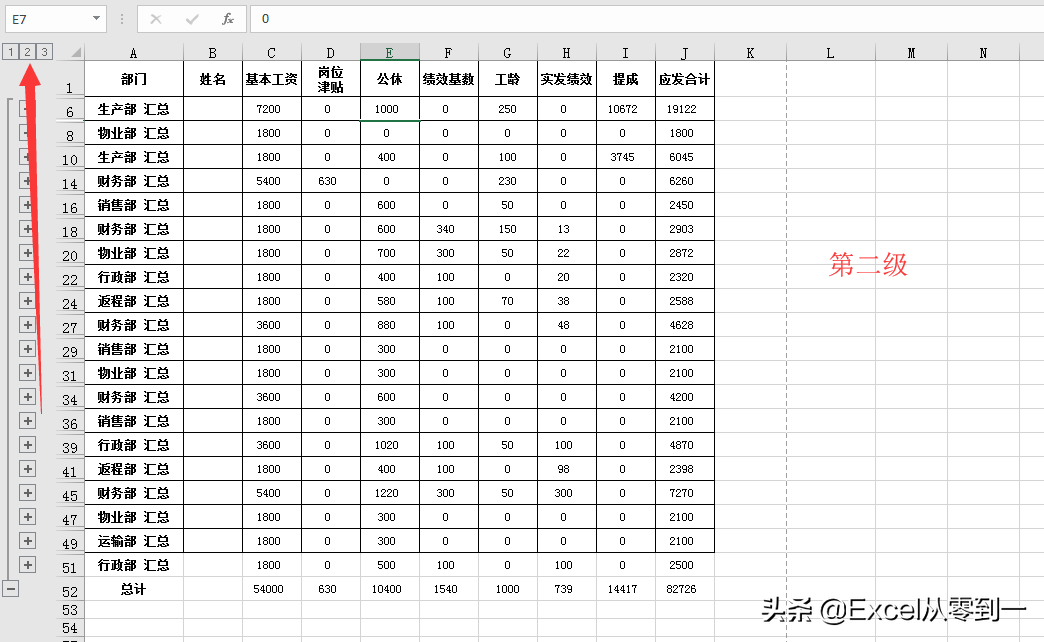Click the cell containing 3745
1044x642 pixels.
[626, 157]
